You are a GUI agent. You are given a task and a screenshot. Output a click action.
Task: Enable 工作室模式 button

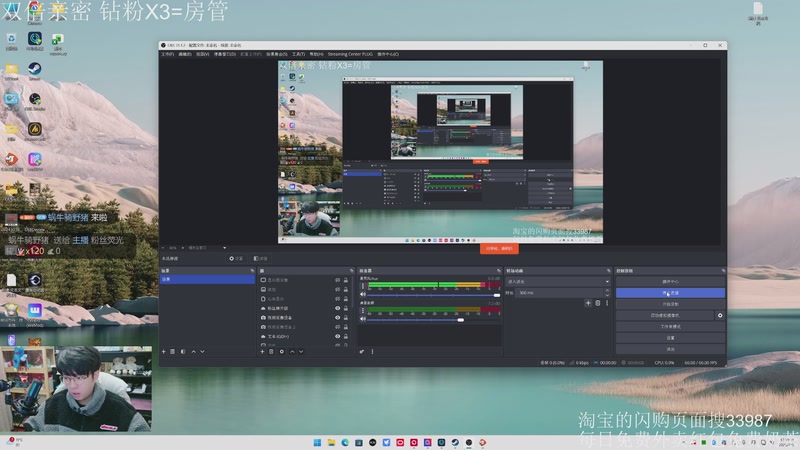[670, 327]
